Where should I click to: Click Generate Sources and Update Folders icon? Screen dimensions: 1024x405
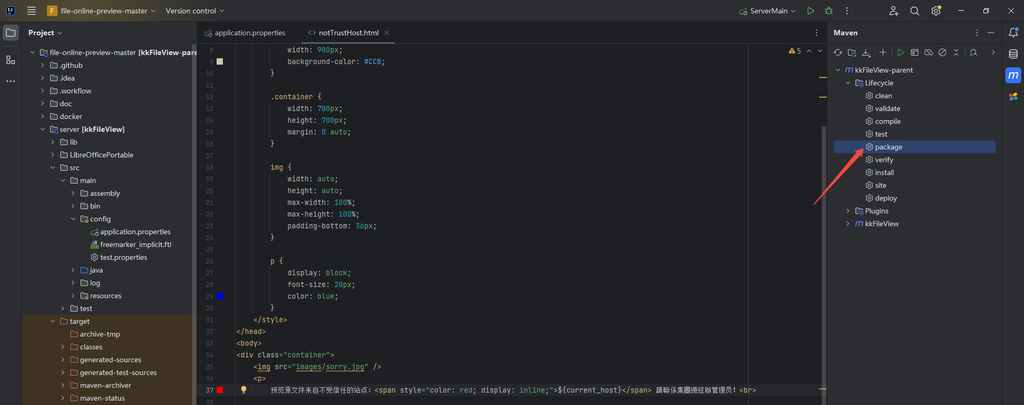(852, 52)
